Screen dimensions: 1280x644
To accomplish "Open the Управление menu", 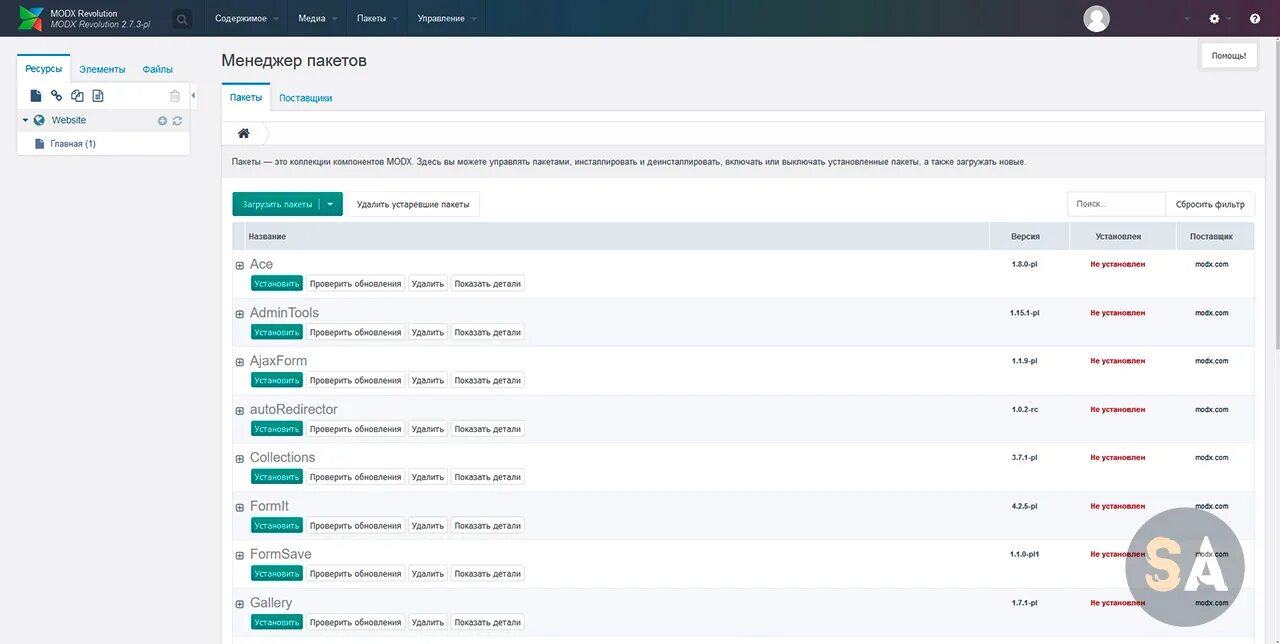I will tap(446, 19).
